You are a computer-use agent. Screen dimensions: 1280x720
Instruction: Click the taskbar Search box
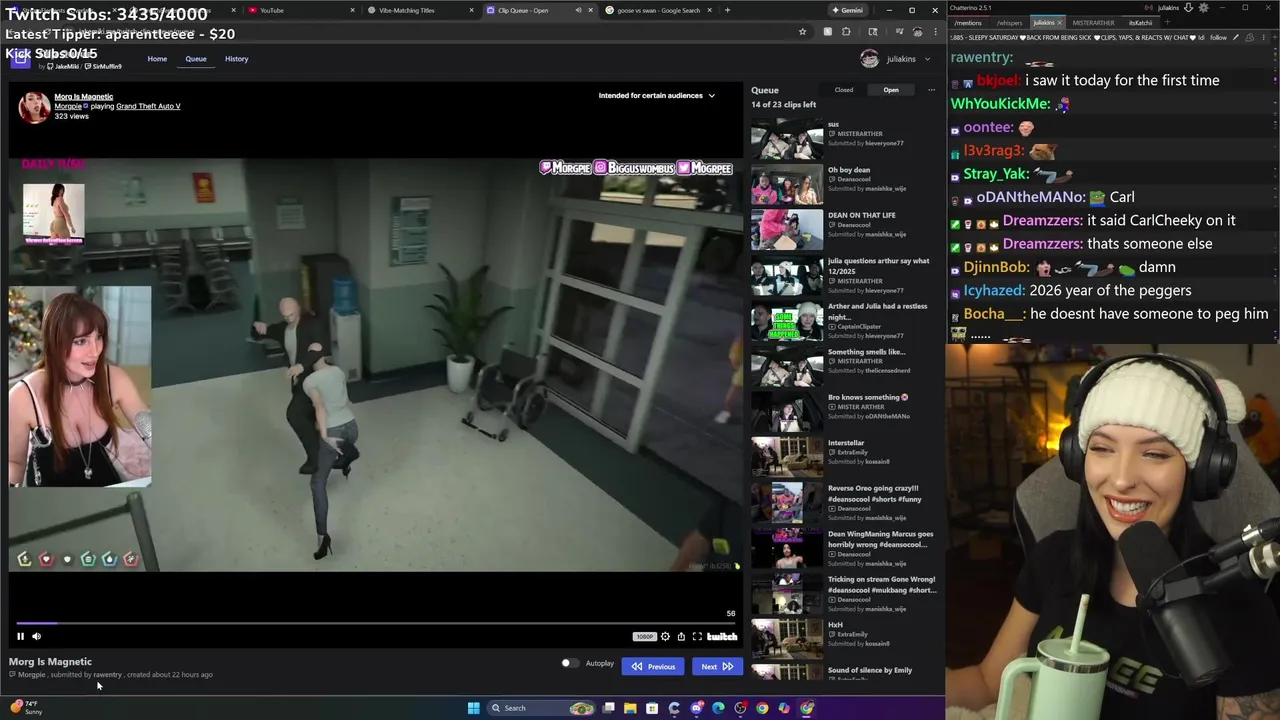[x=541, y=708]
